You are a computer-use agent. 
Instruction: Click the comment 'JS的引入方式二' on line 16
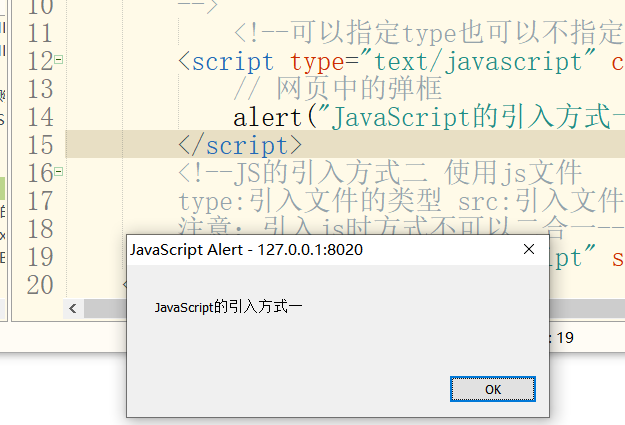click(x=330, y=173)
